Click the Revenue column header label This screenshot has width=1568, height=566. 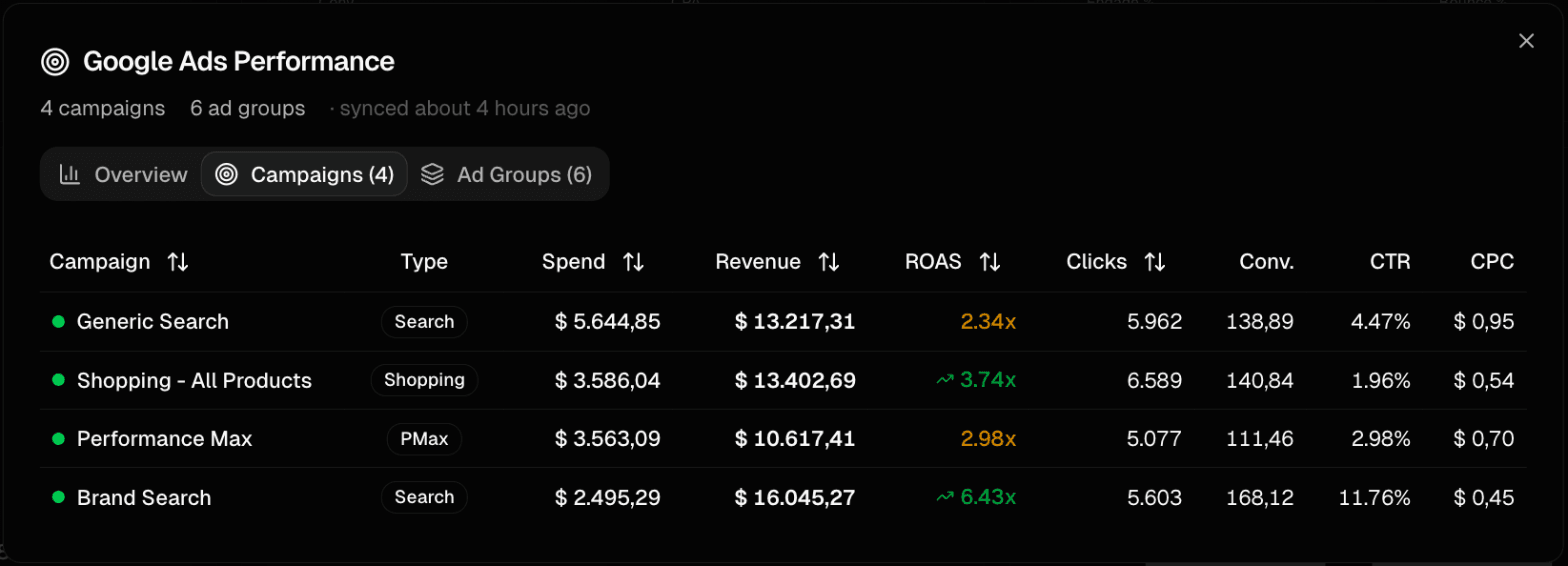coord(758,262)
